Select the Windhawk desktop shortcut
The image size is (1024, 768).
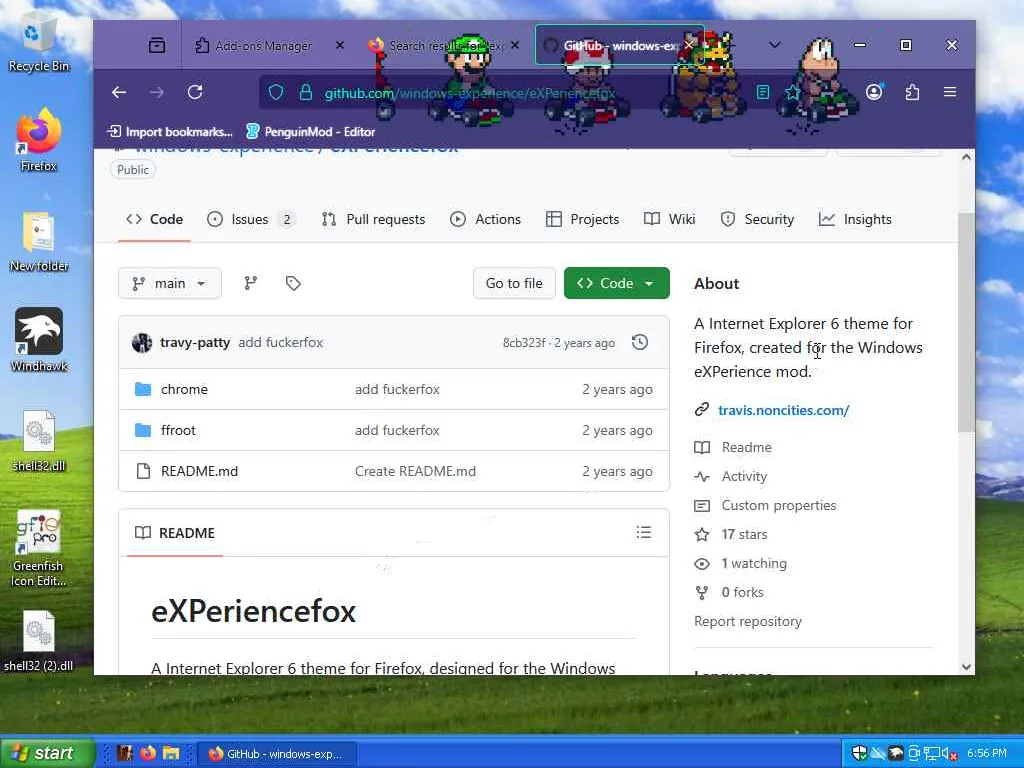pos(39,340)
